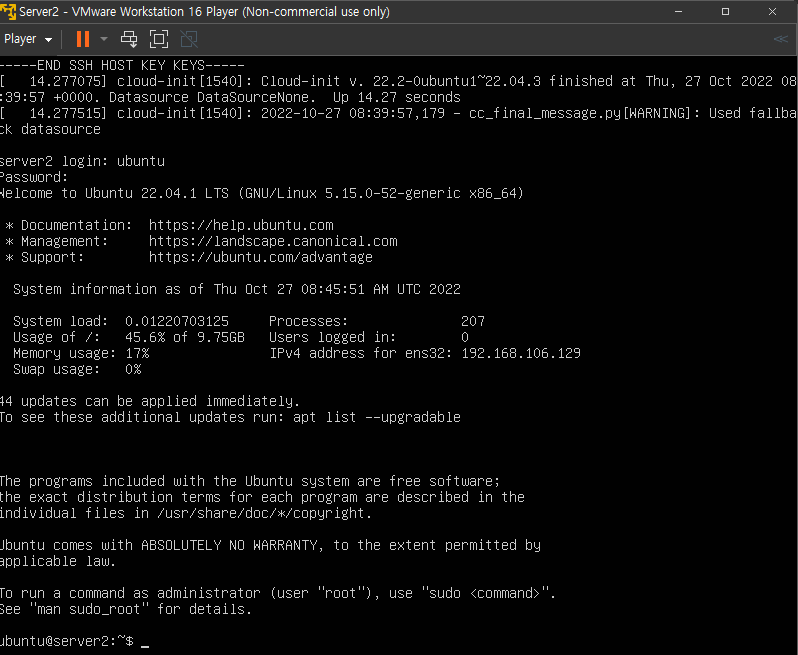Maximize the VMware Player window

725,12
